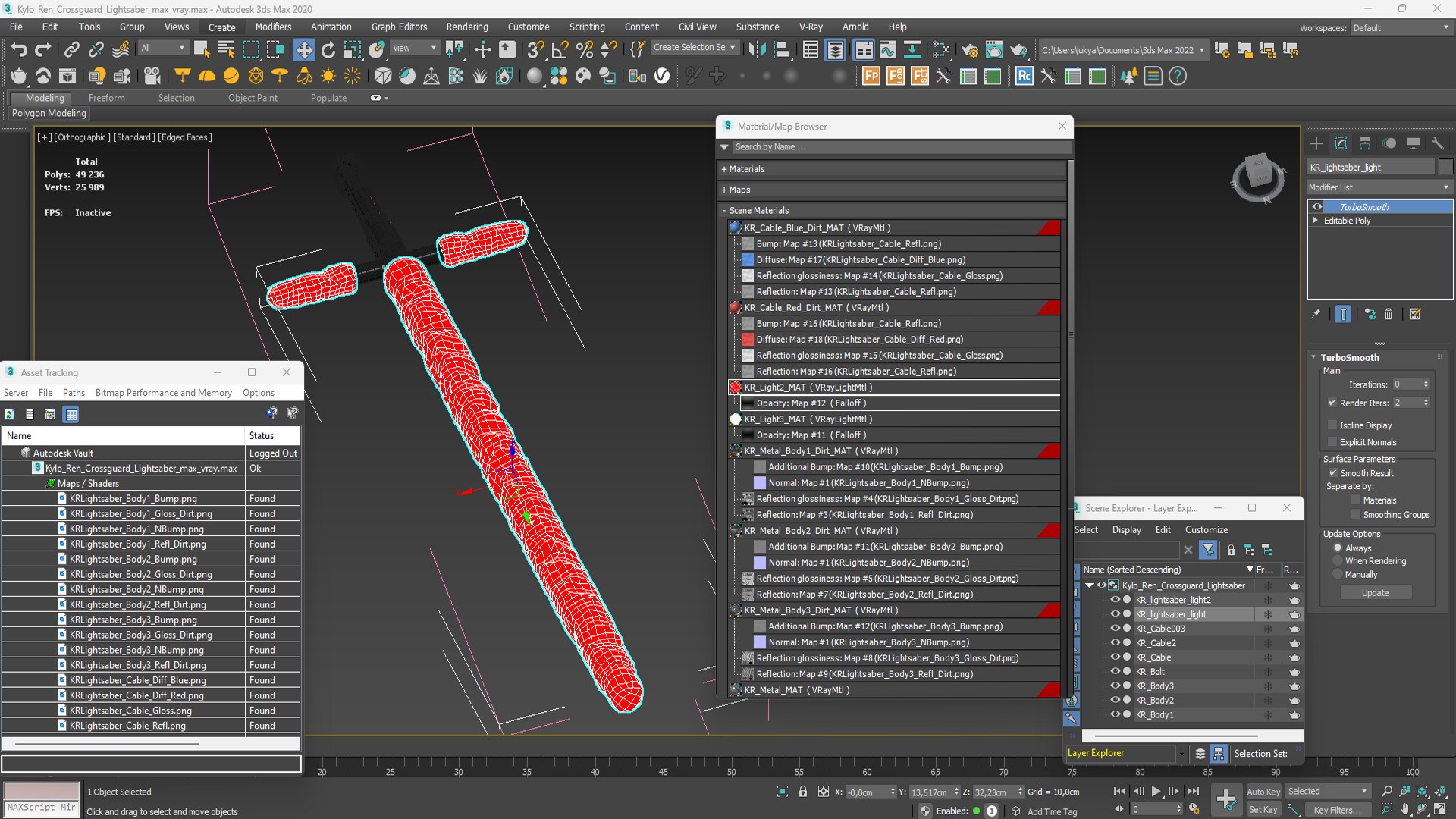Switch to the Freeform ribbon tab

(x=106, y=98)
